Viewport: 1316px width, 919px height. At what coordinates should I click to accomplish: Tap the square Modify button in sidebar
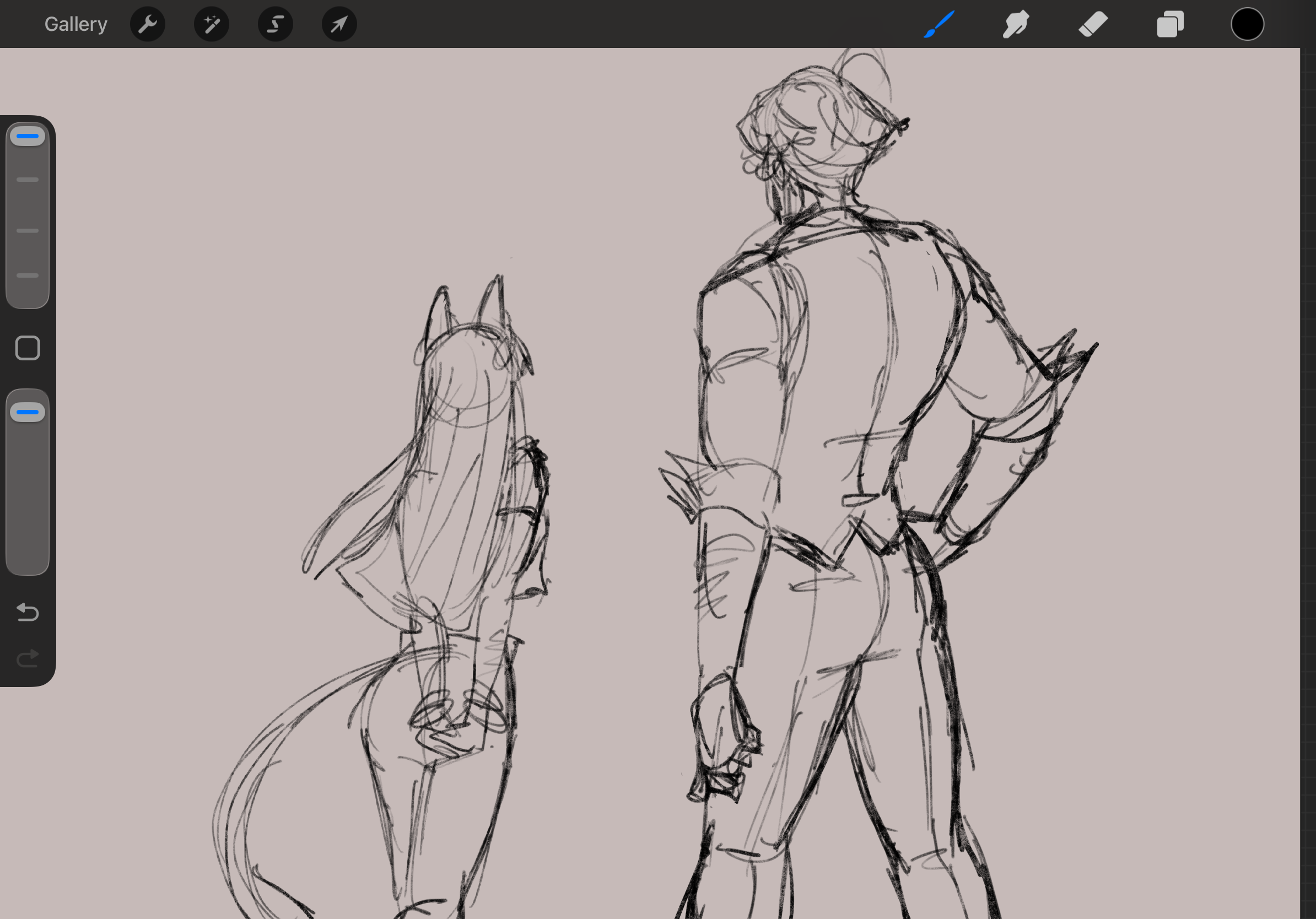point(28,348)
